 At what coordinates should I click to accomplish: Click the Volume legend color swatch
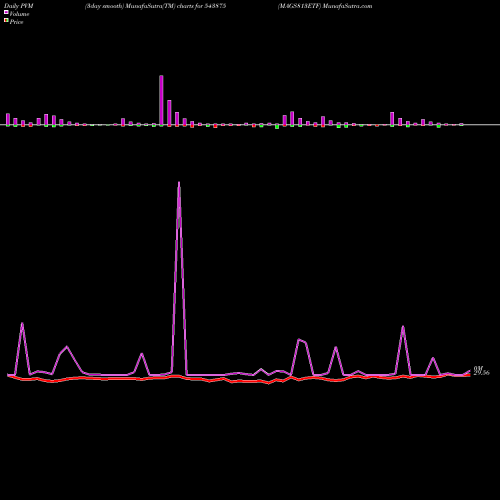coord(6,12)
